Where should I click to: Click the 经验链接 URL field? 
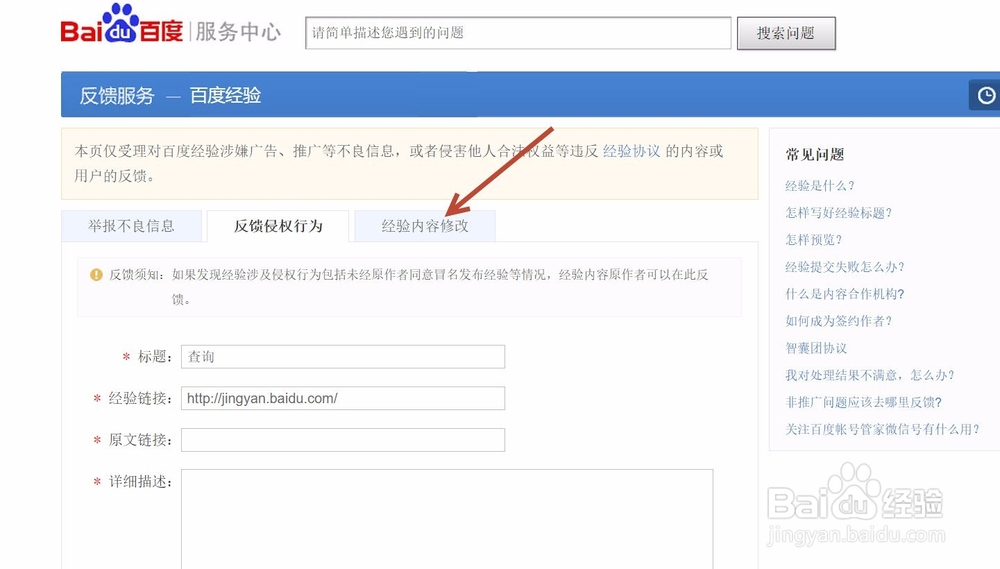tap(343, 398)
